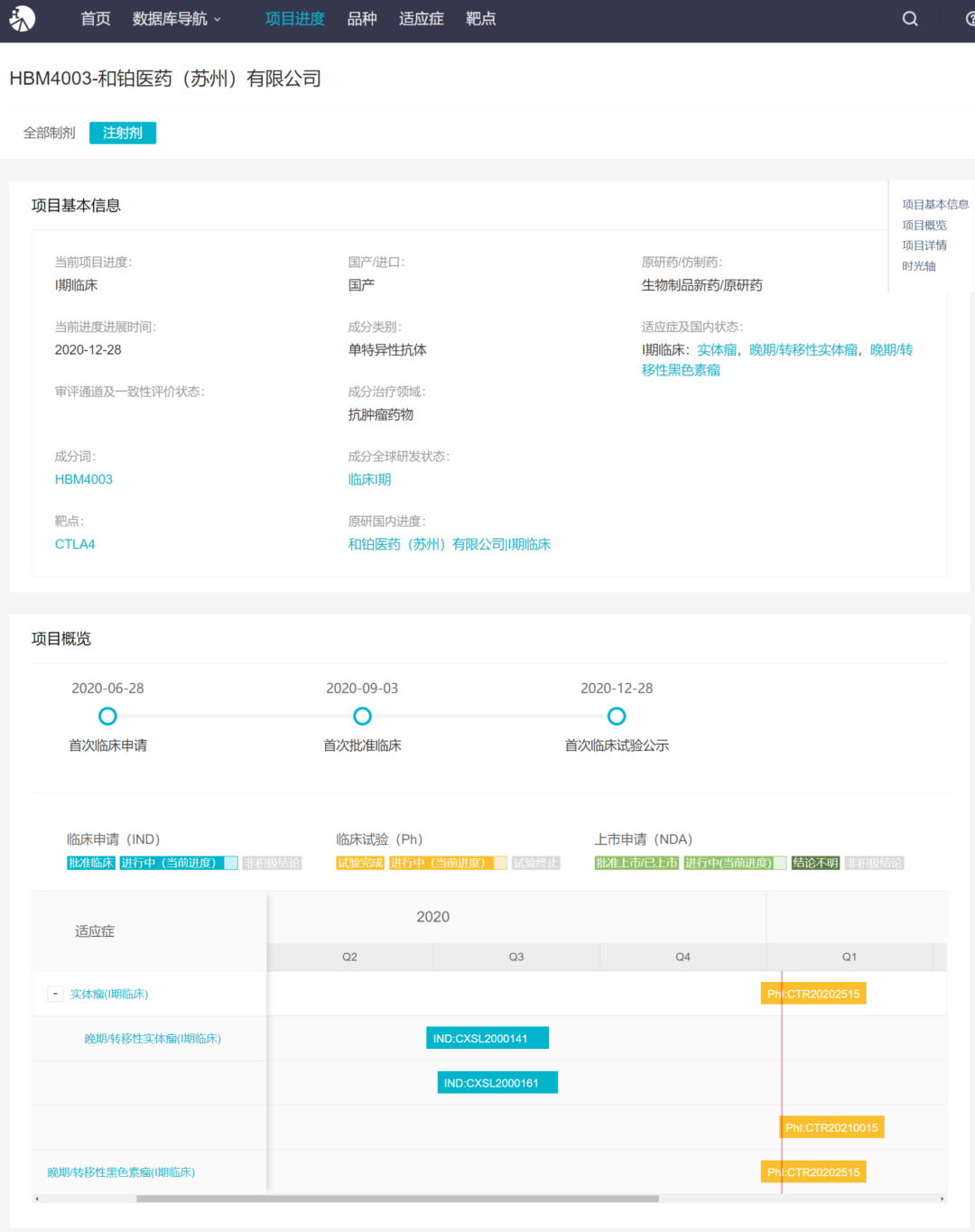Screen dimensions: 975x1232
Task: Open the 靶点 navigation item
Action: 481,19
